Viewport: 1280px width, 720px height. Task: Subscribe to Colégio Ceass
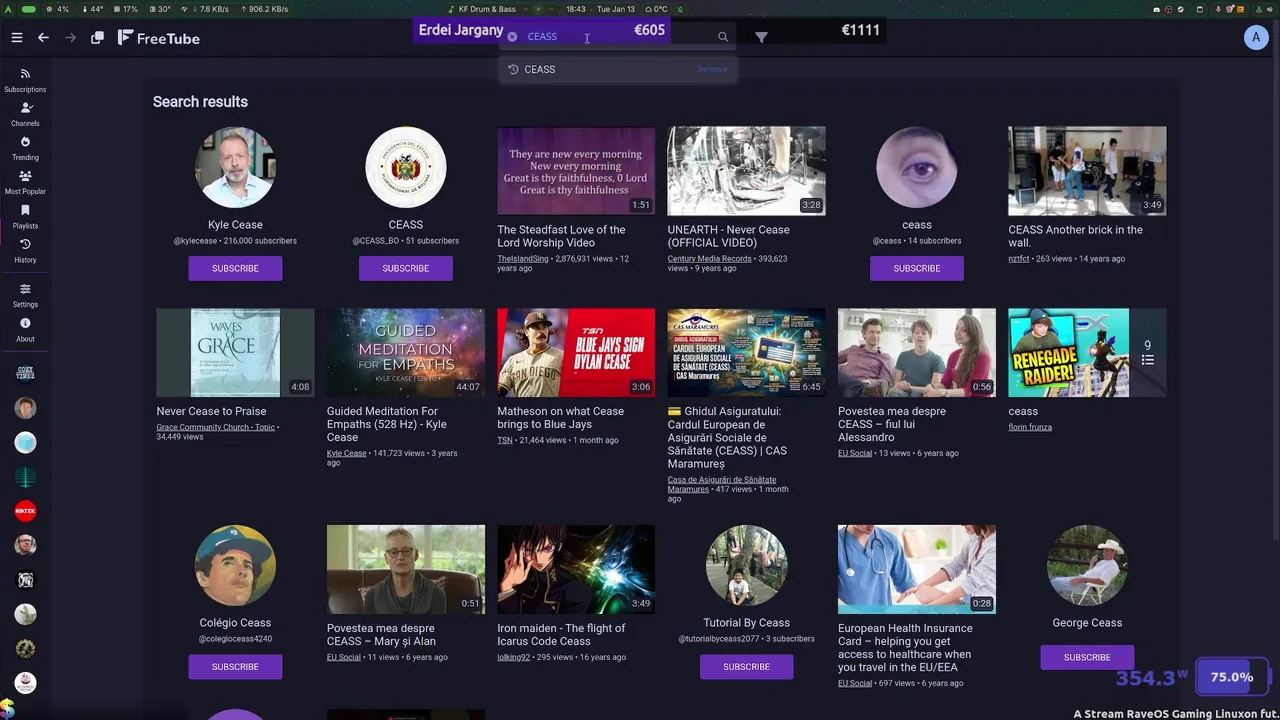click(235, 666)
